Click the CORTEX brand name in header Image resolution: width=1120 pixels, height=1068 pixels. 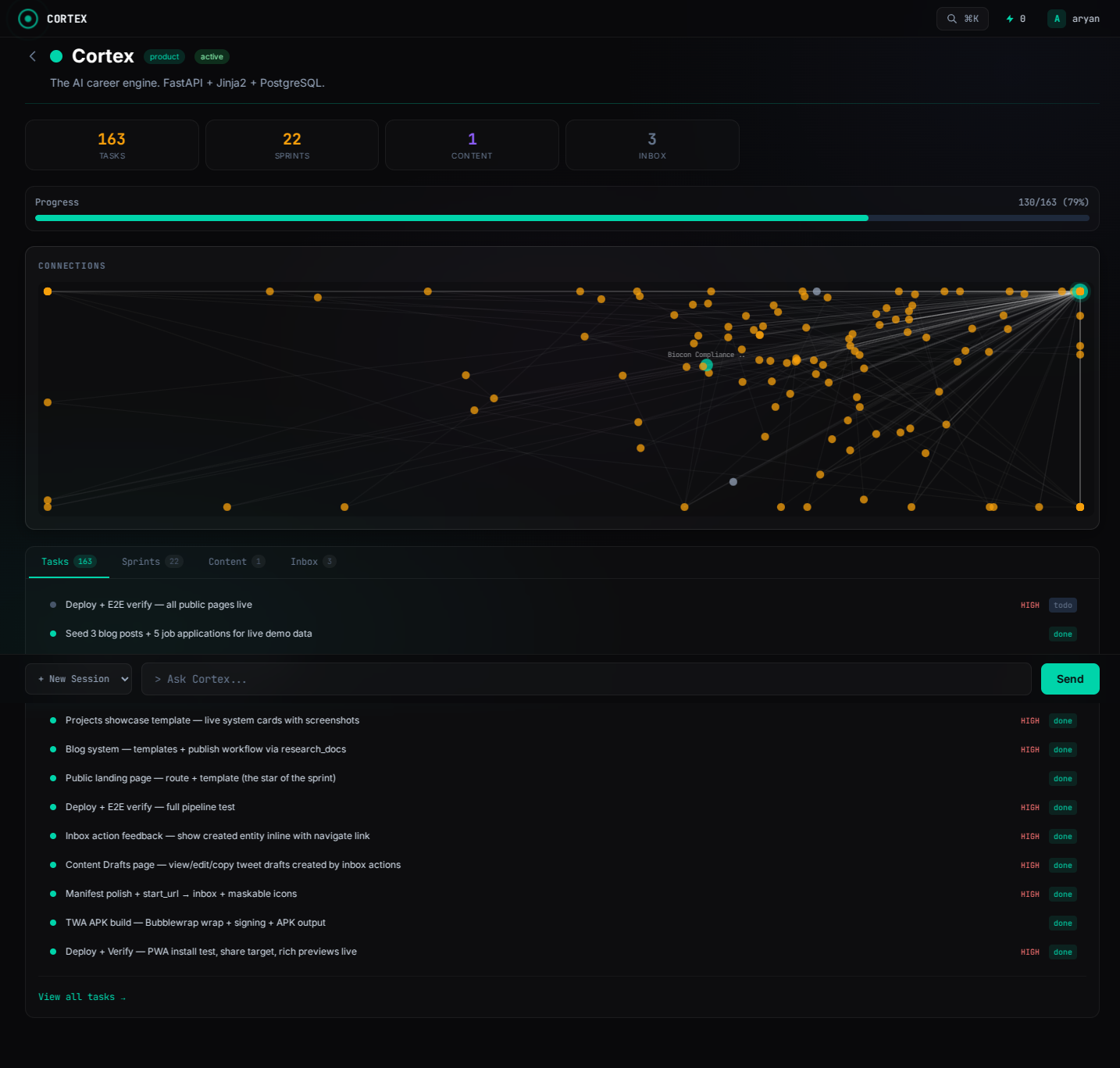[x=67, y=19]
